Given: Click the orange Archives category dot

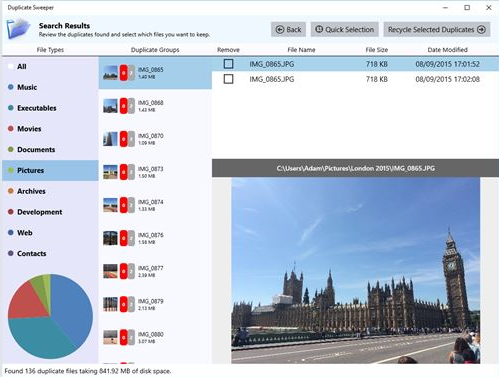Looking at the screenshot, I should tap(11, 191).
